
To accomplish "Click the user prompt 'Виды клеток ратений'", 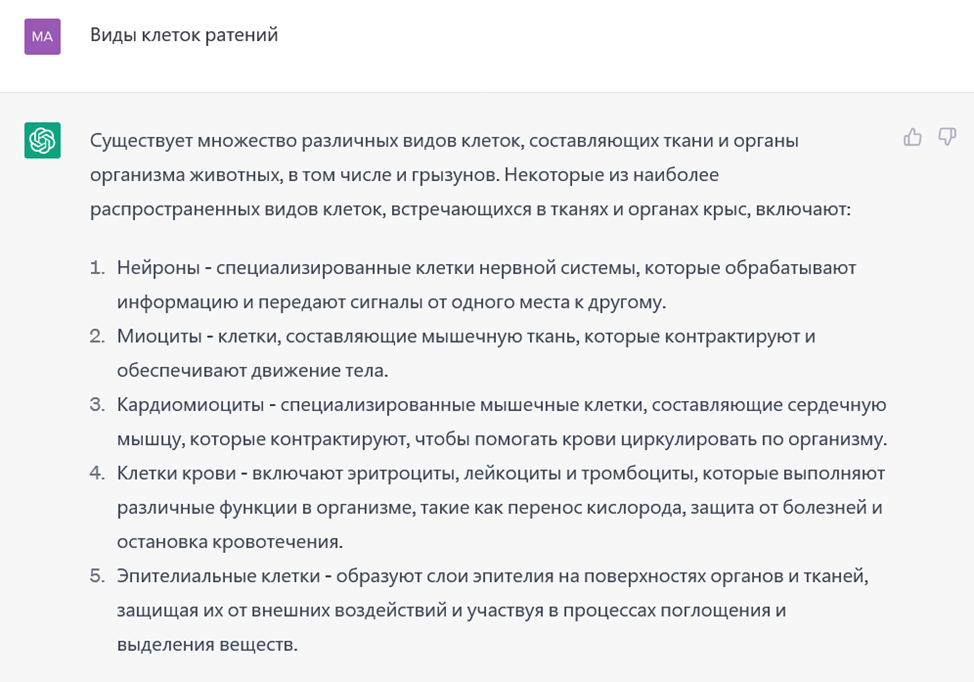I will 184,35.
